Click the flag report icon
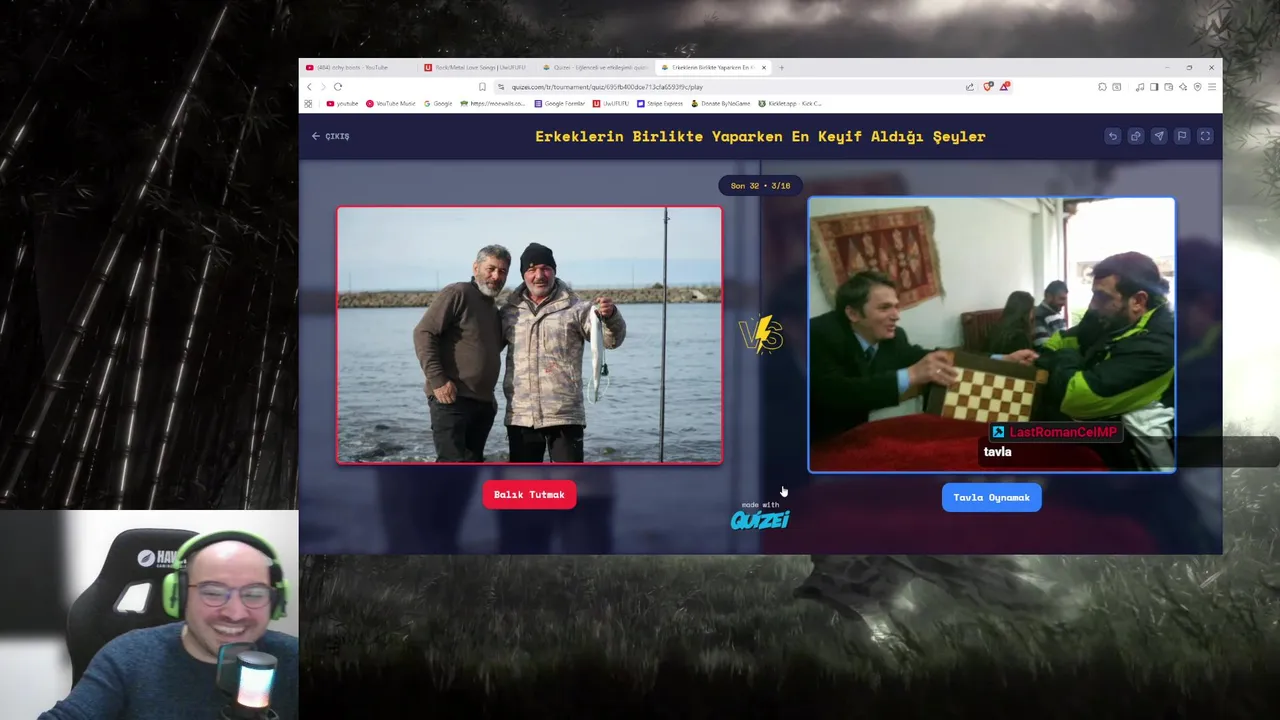 pyautogui.click(x=1182, y=136)
